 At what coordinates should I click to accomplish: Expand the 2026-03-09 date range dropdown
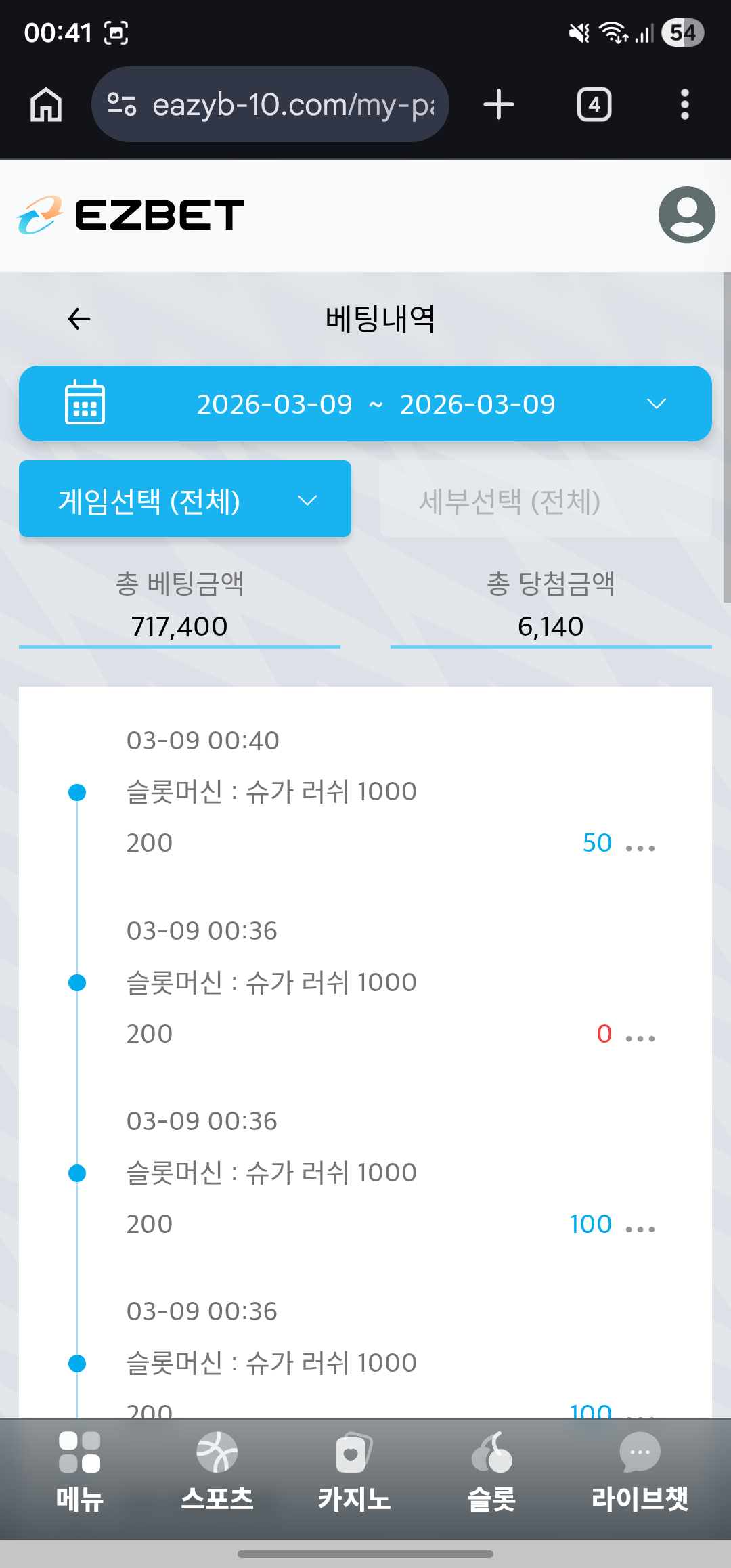pyautogui.click(x=365, y=404)
